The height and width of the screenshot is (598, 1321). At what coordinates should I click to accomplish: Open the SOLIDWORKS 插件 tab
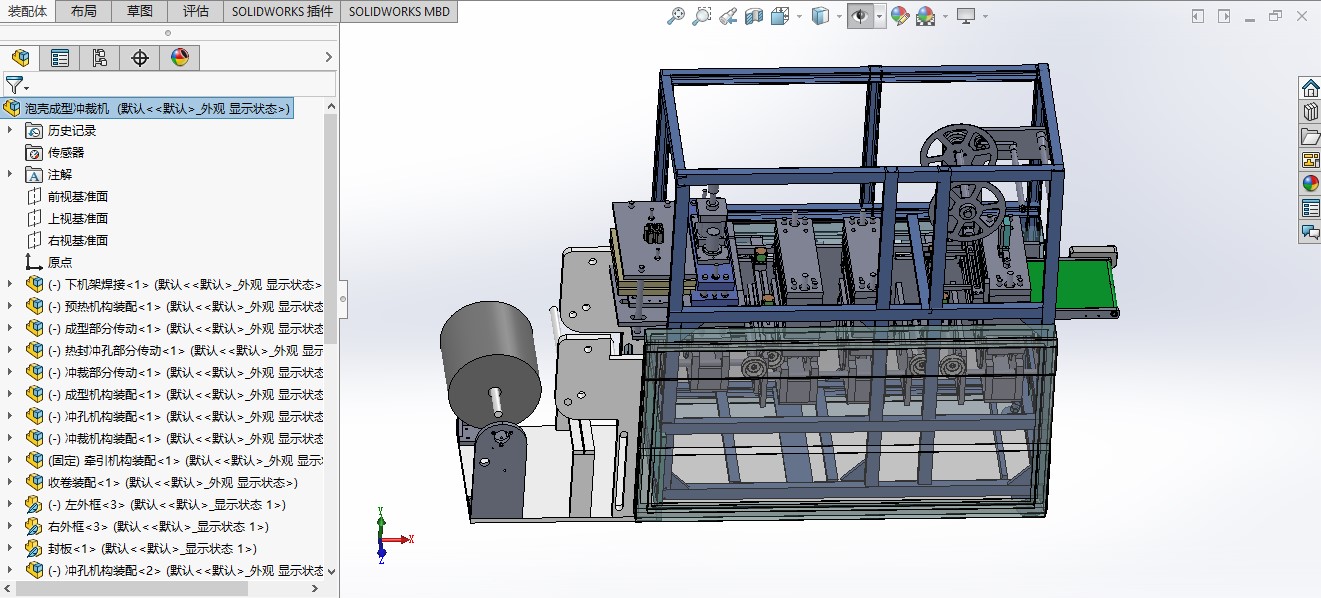(x=282, y=11)
